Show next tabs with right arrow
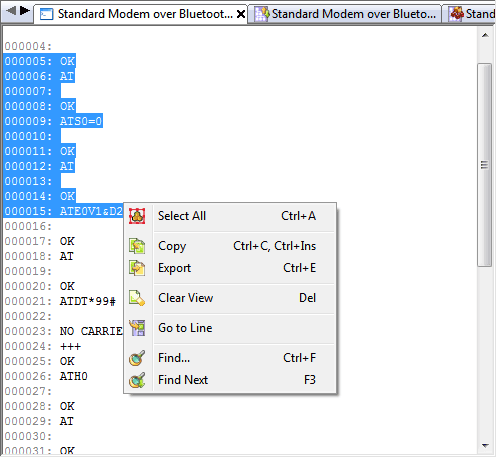The image size is (496, 457). [x=25, y=11]
